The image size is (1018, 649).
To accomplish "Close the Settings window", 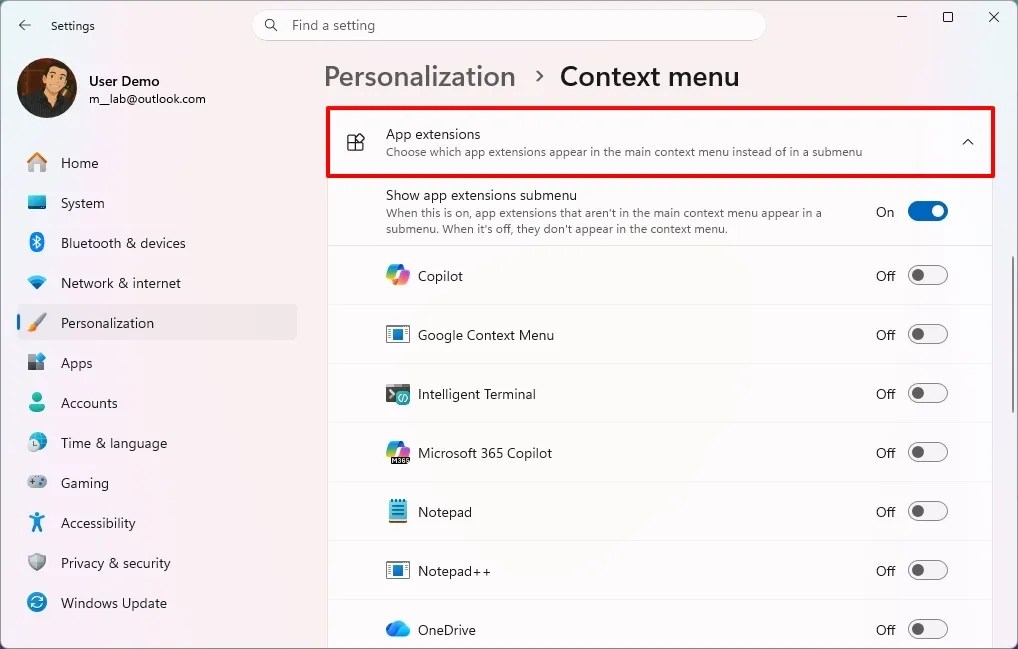I will [x=993, y=17].
